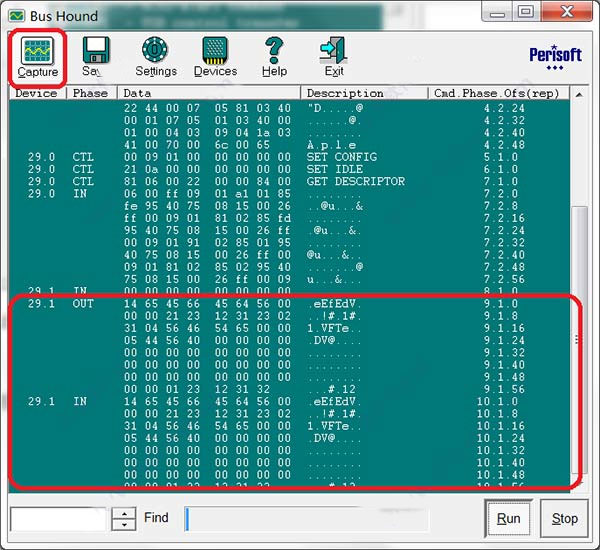This screenshot has height=550, width=600.
Task: Click the Perisoft logo
Action: [548, 58]
